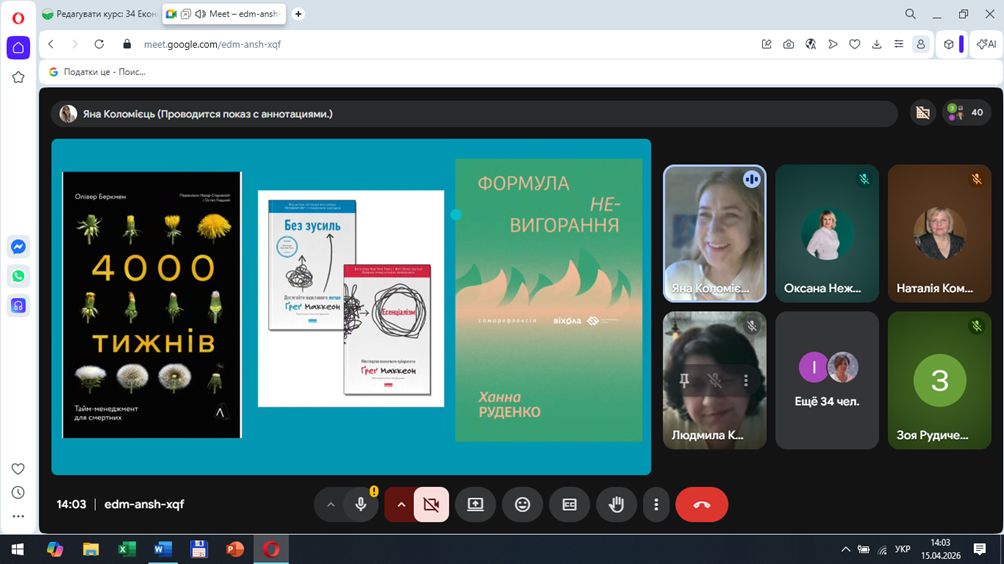Viewport: 1004px width, 564px height.
Task: Open Messenger in the Opera sidebar
Action: point(18,246)
